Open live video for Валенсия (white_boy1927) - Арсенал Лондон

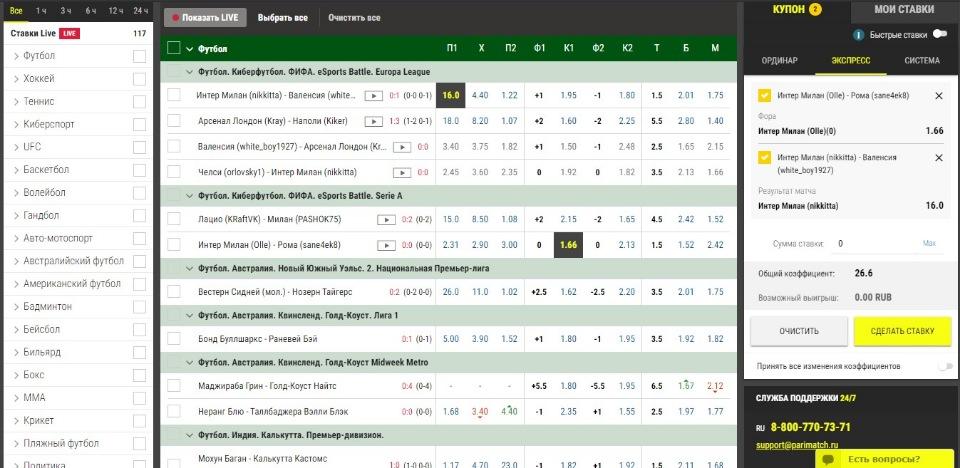point(402,147)
